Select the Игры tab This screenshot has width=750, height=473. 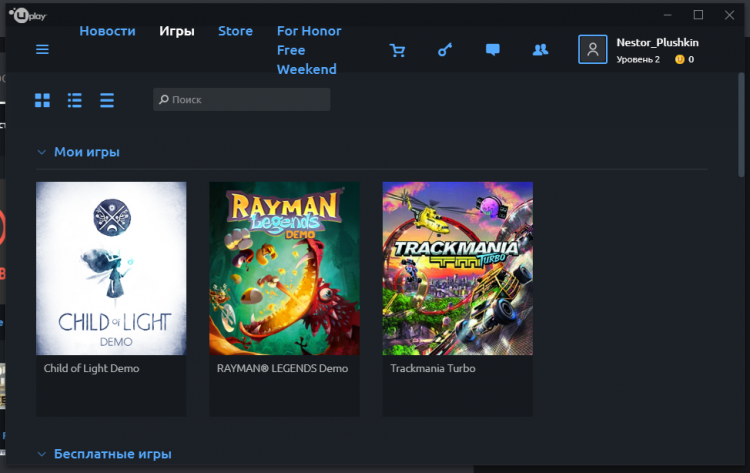[x=176, y=31]
